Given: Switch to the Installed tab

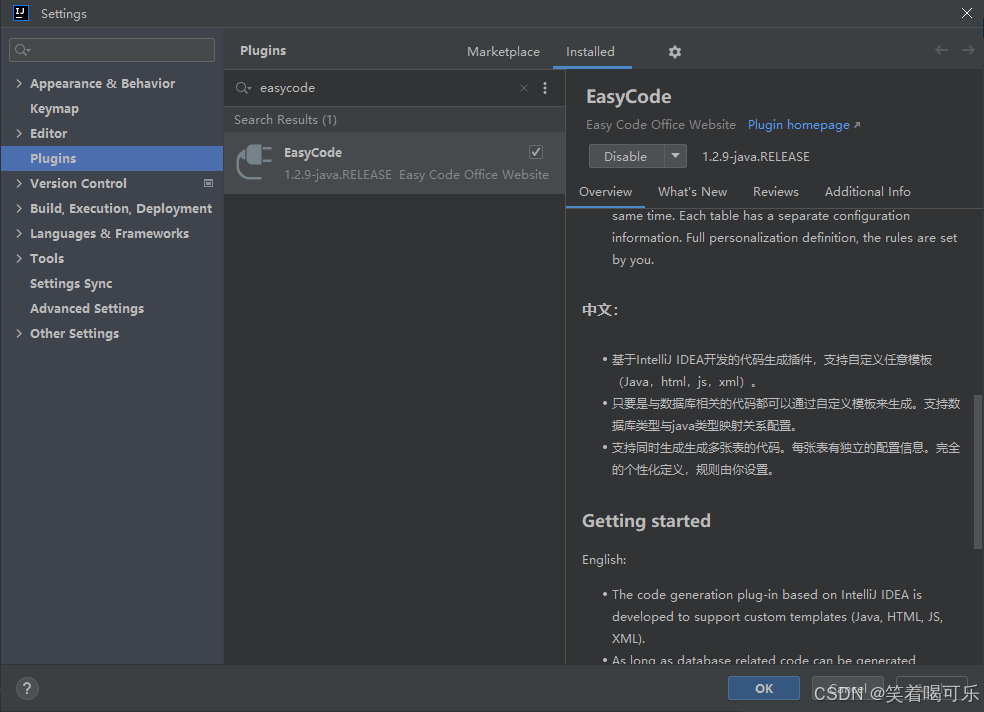Looking at the screenshot, I should [x=591, y=52].
